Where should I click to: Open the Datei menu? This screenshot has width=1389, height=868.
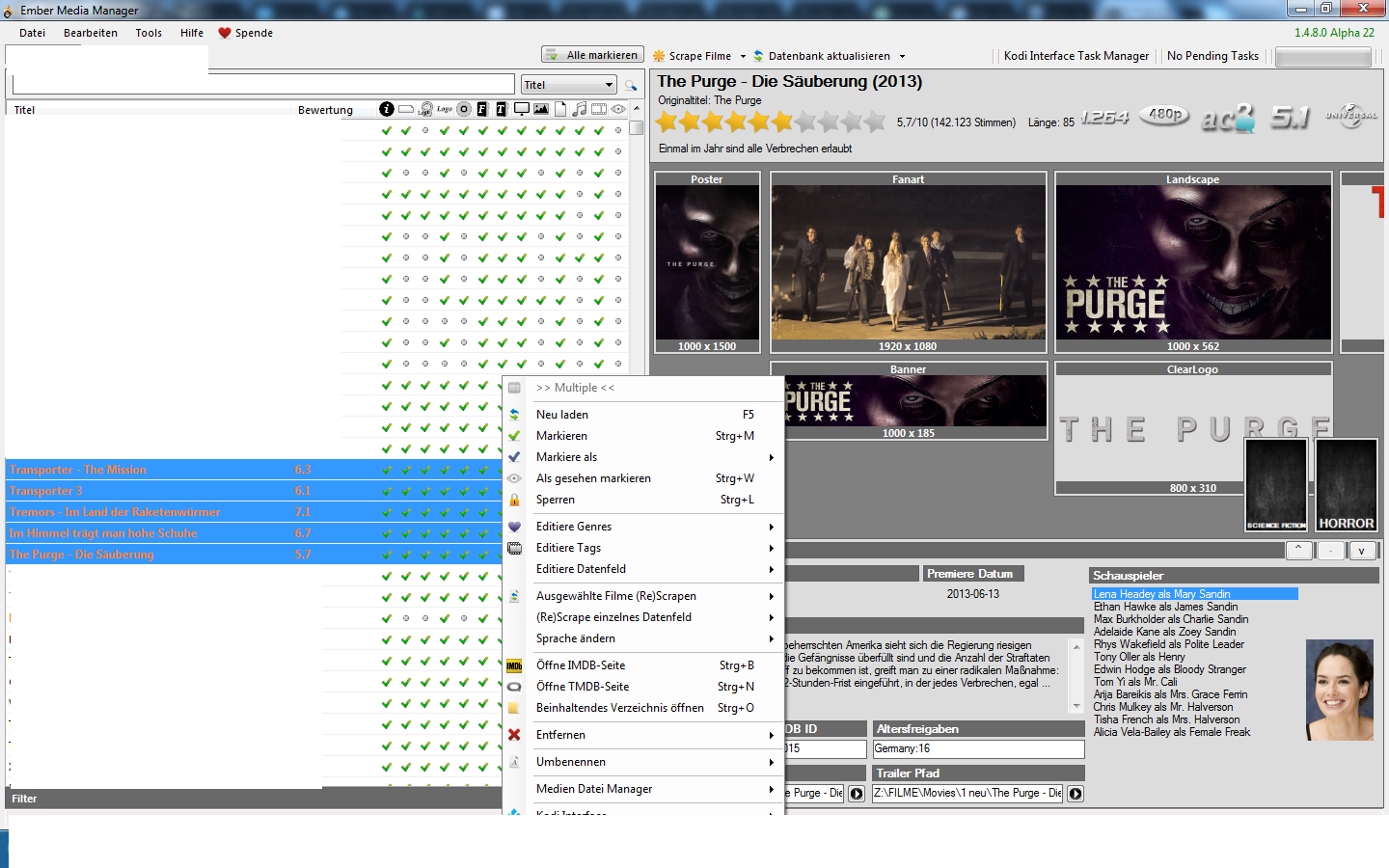[32, 33]
